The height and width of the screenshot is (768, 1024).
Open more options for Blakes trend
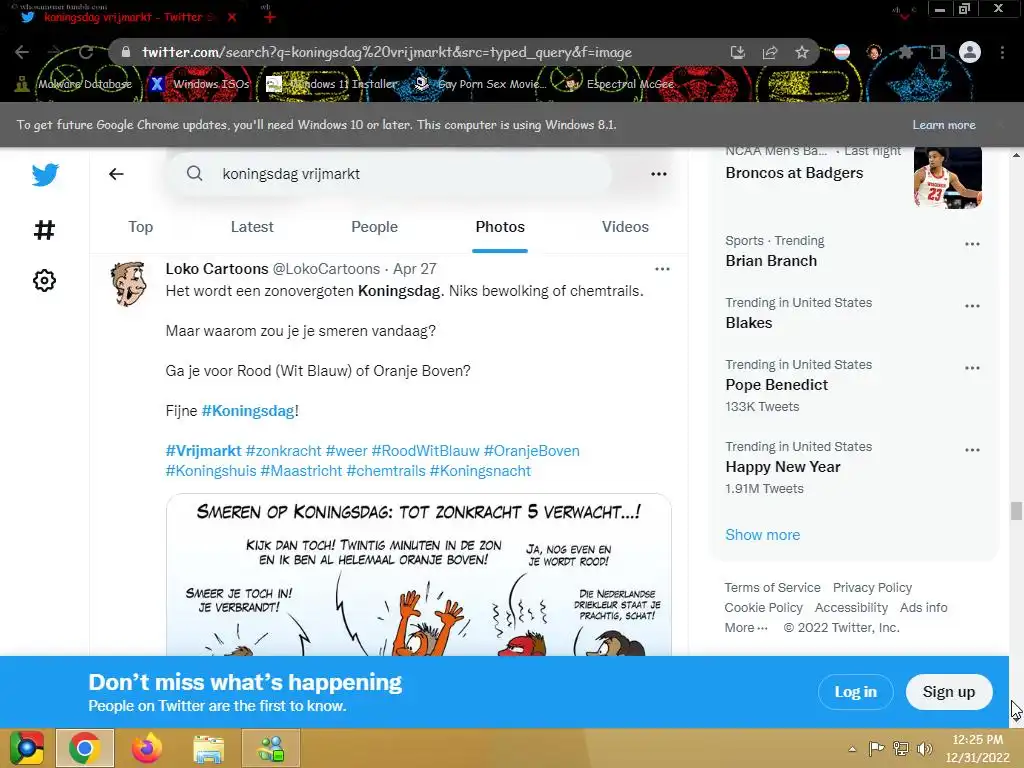972,306
